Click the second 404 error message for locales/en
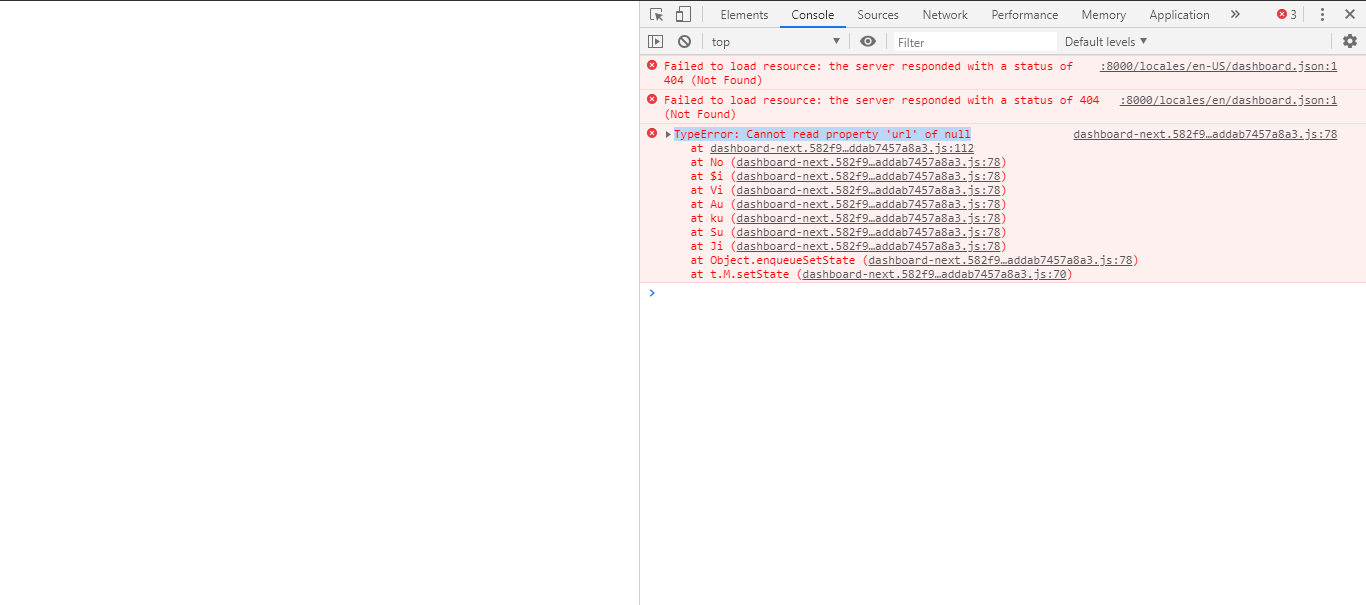Screen dimensions: 1366x605 (881, 107)
